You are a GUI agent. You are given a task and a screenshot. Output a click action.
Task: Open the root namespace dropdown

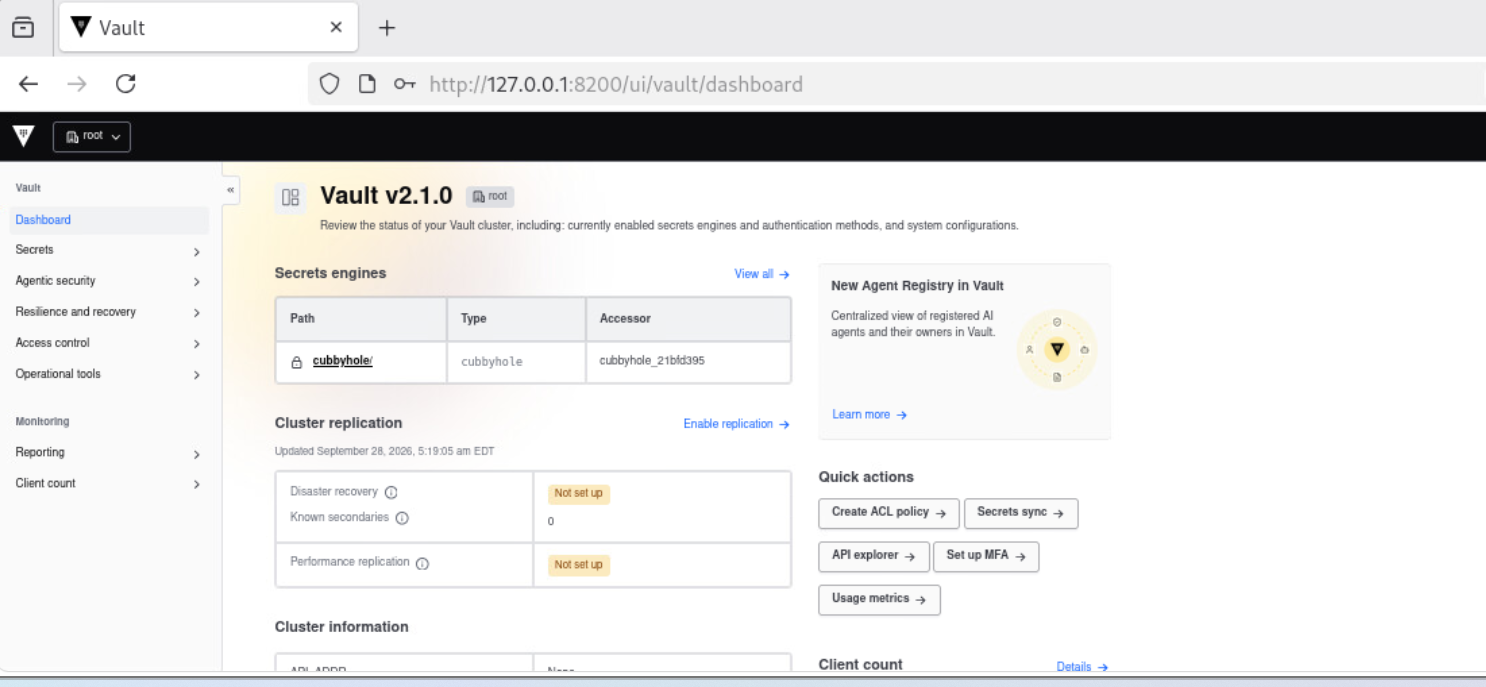[92, 137]
